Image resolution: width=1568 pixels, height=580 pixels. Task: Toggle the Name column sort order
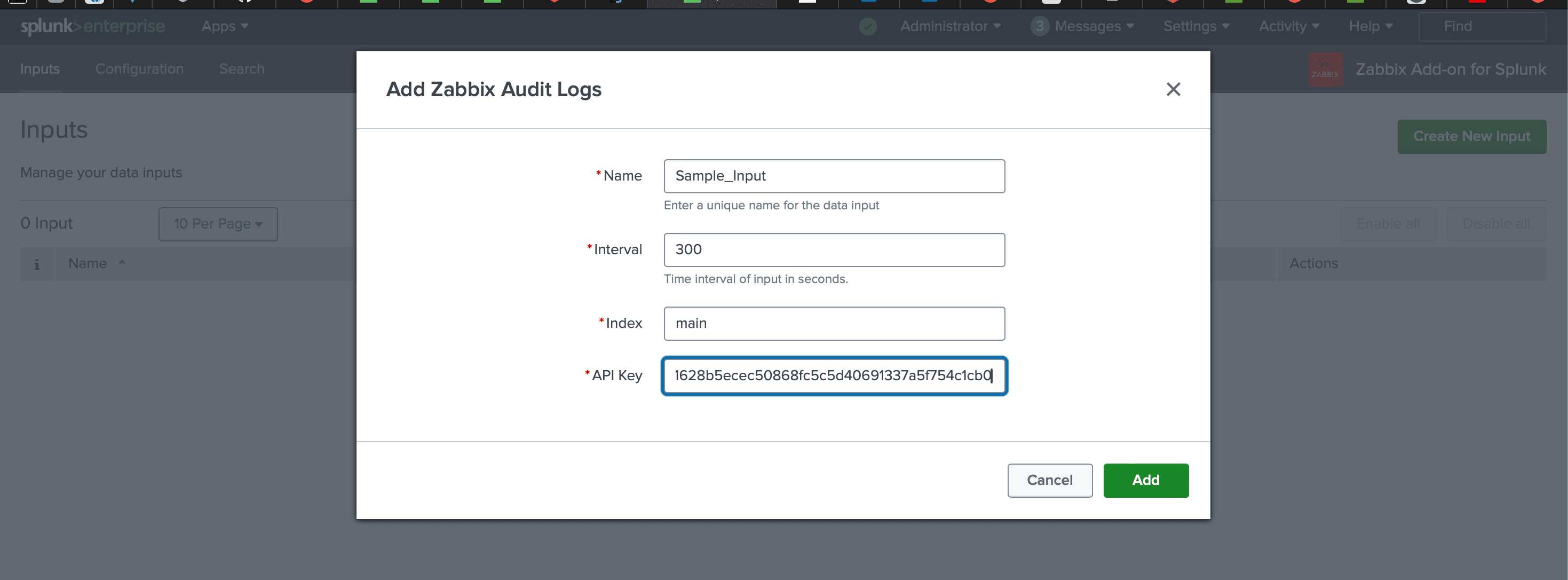coord(97,263)
